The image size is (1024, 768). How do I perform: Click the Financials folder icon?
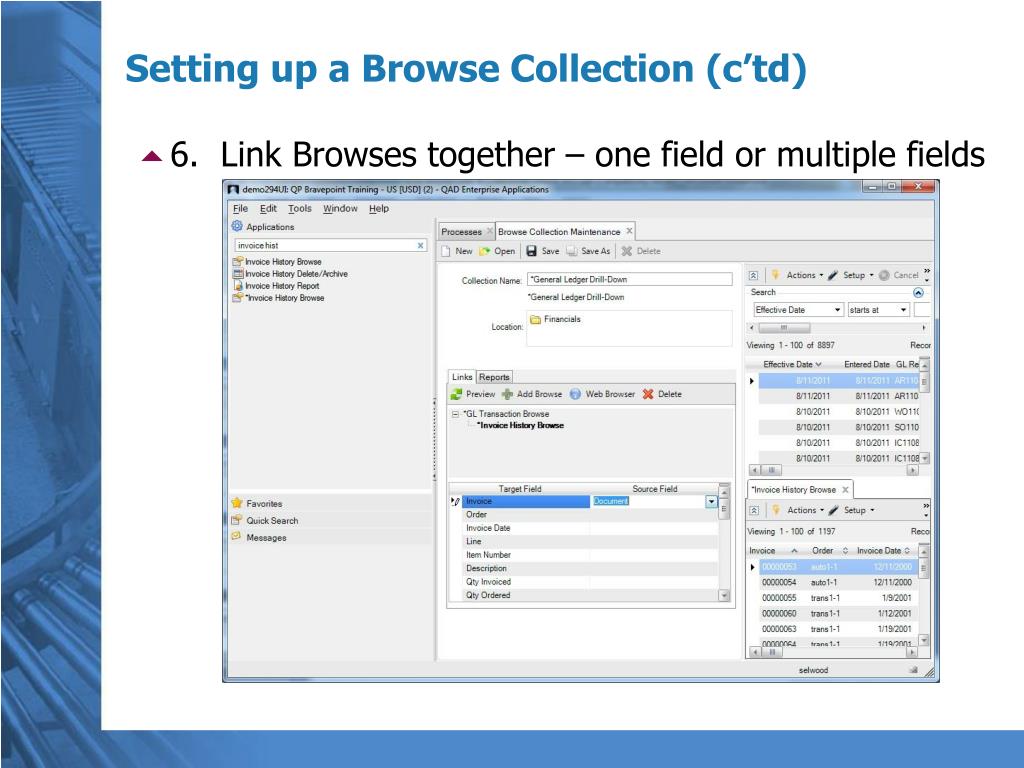tap(536, 319)
